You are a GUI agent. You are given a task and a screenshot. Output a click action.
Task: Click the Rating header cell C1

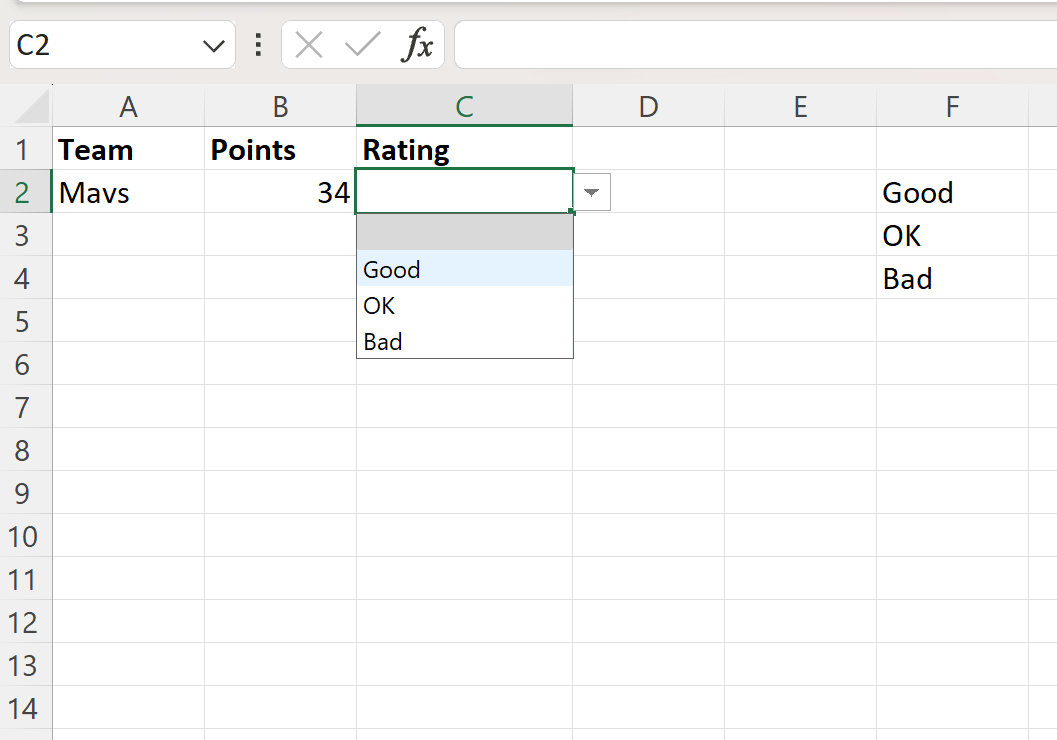tap(464, 149)
